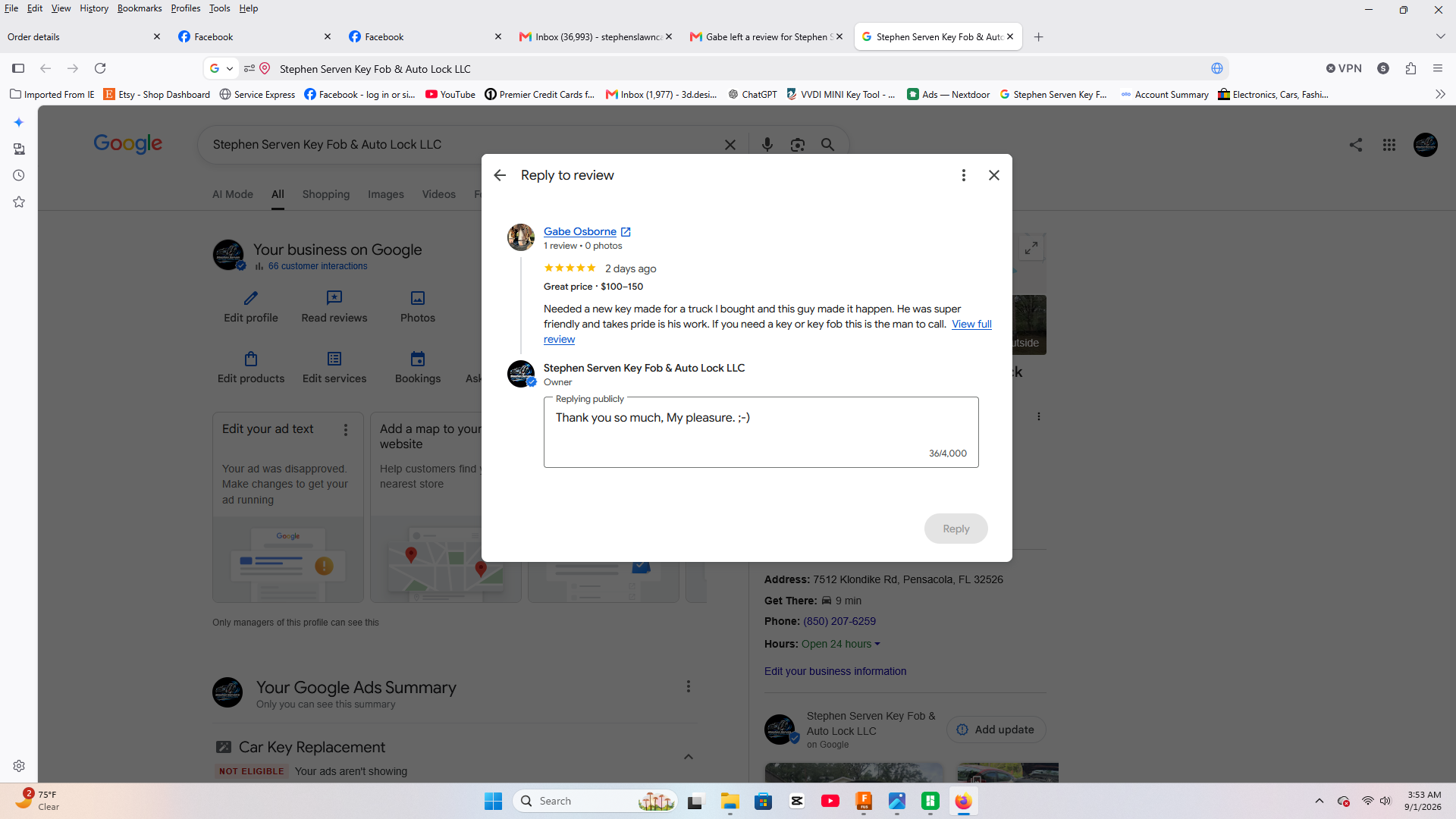Open the sidebar toggle icon

point(18,68)
